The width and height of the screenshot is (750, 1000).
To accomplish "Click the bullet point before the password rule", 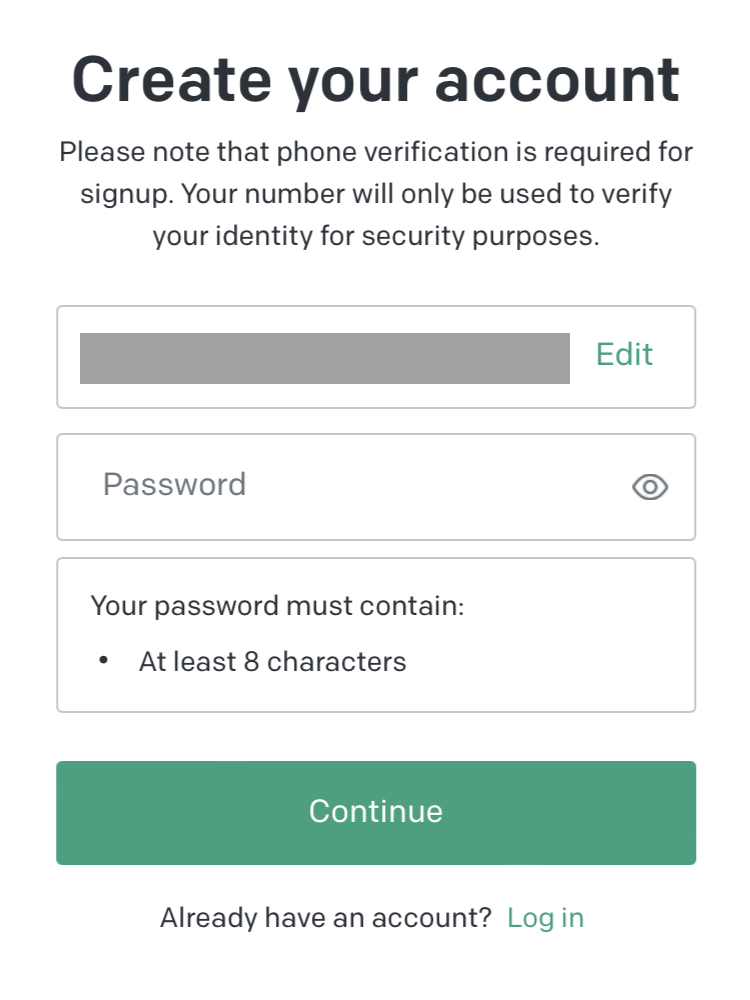I will 103,662.
